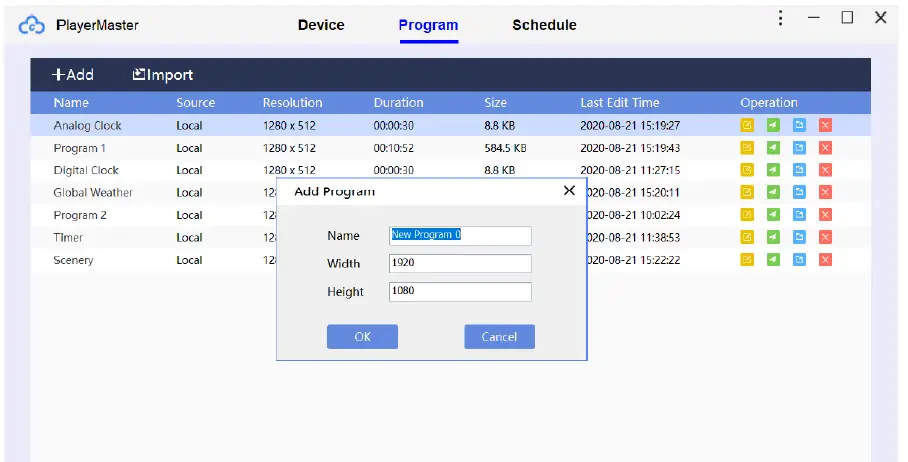This screenshot has height=462, width=908.
Task: Publish Global Weather using the green icon
Action: [773, 192]
